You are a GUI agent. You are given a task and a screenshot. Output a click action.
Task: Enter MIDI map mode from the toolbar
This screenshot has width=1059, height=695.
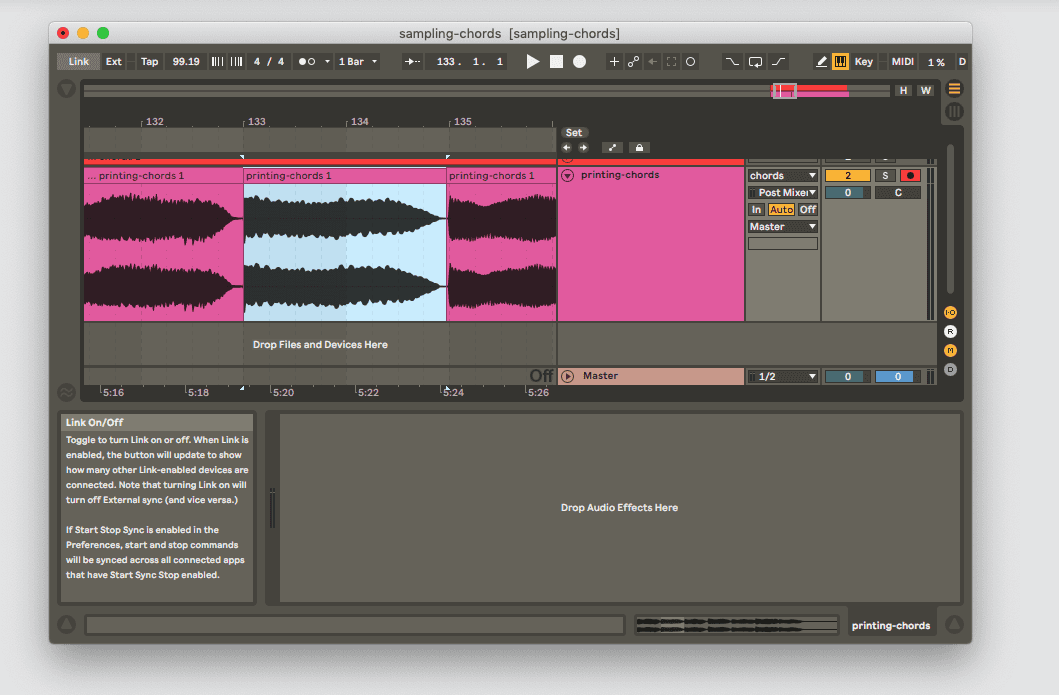901,61
